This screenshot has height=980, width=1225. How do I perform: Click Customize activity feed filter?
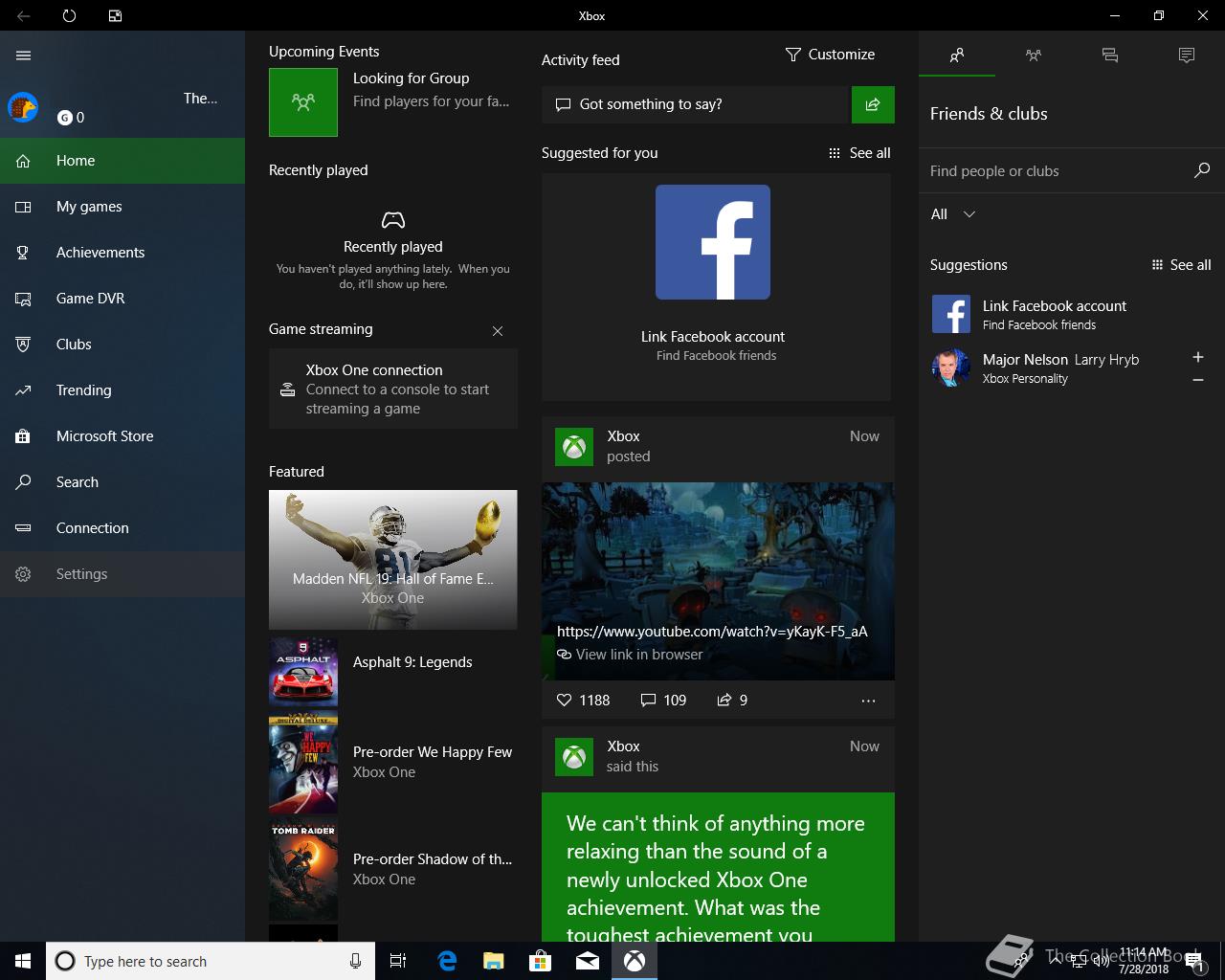coord(830,55)
